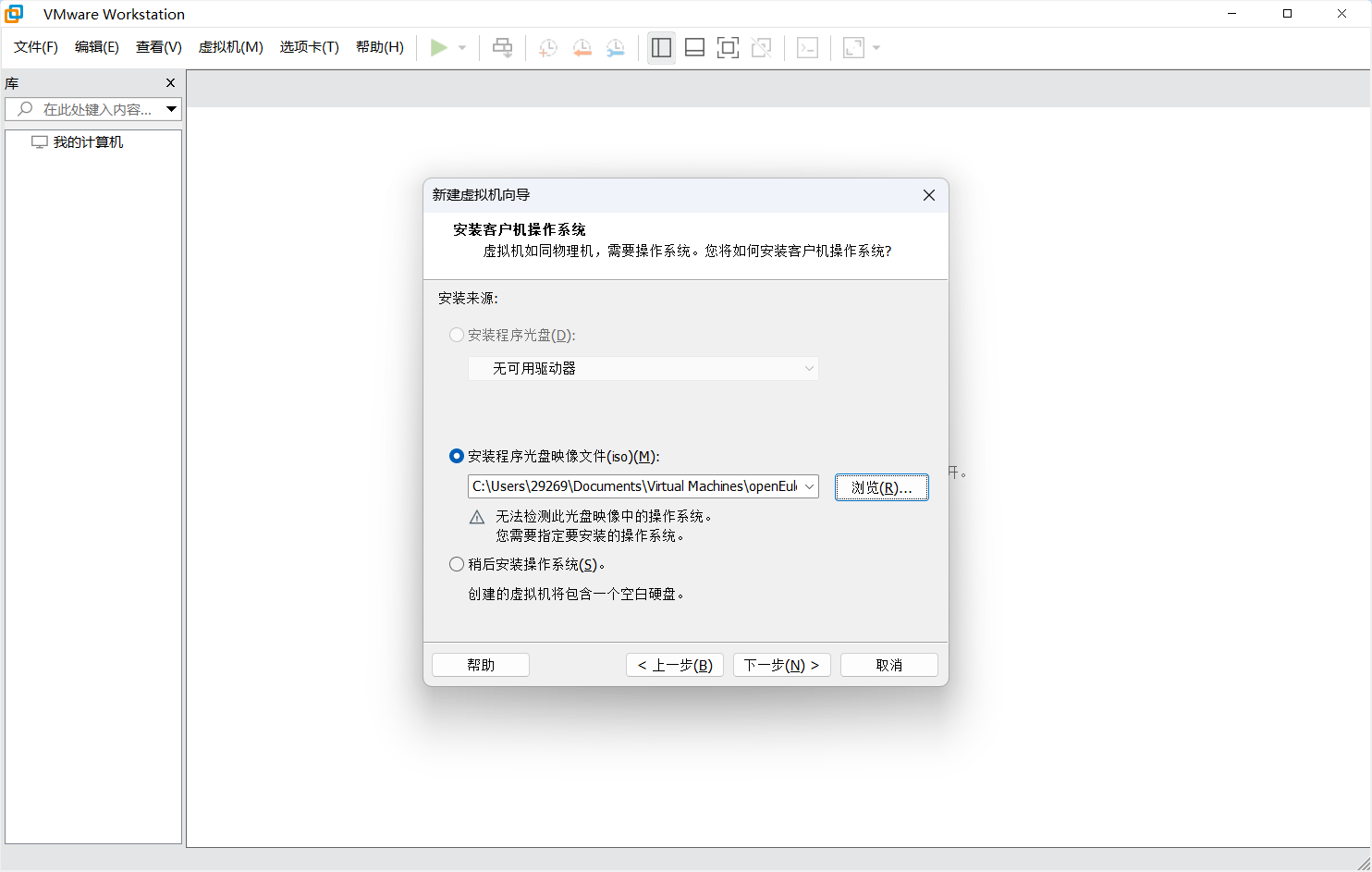Open the library search dropdown arrow
This screenshot has width=1372, height=872.
pos(171,109)
